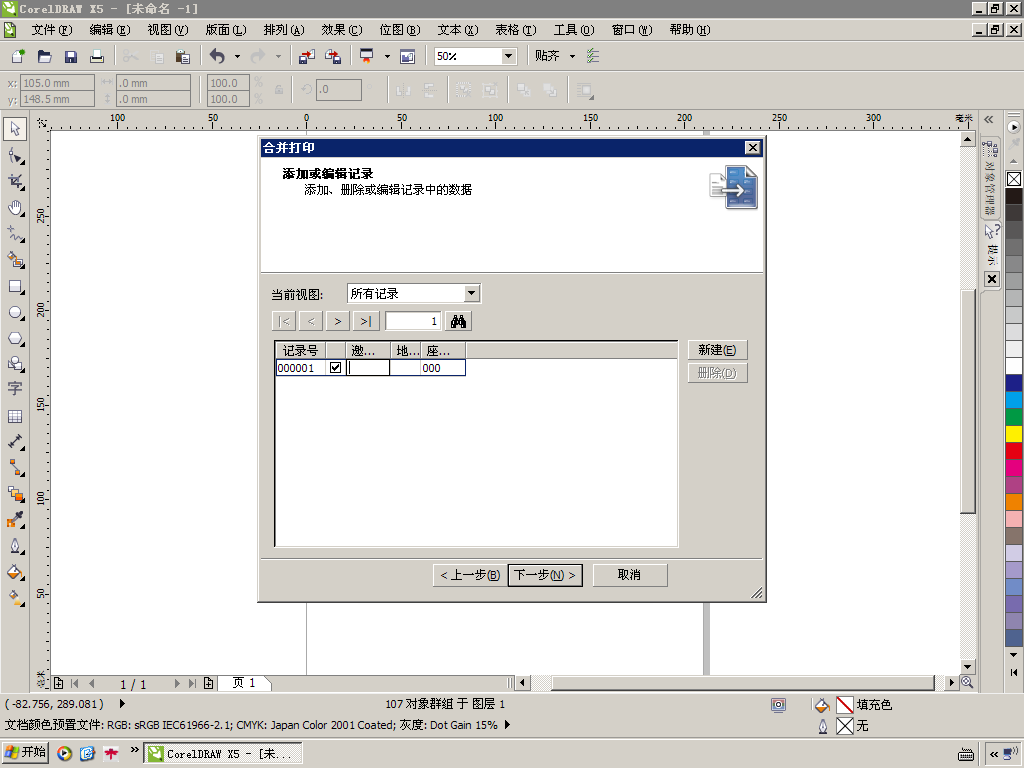Create a new document from toolbar
Screen dimensions: 1024x768
[x=18, y=56]
